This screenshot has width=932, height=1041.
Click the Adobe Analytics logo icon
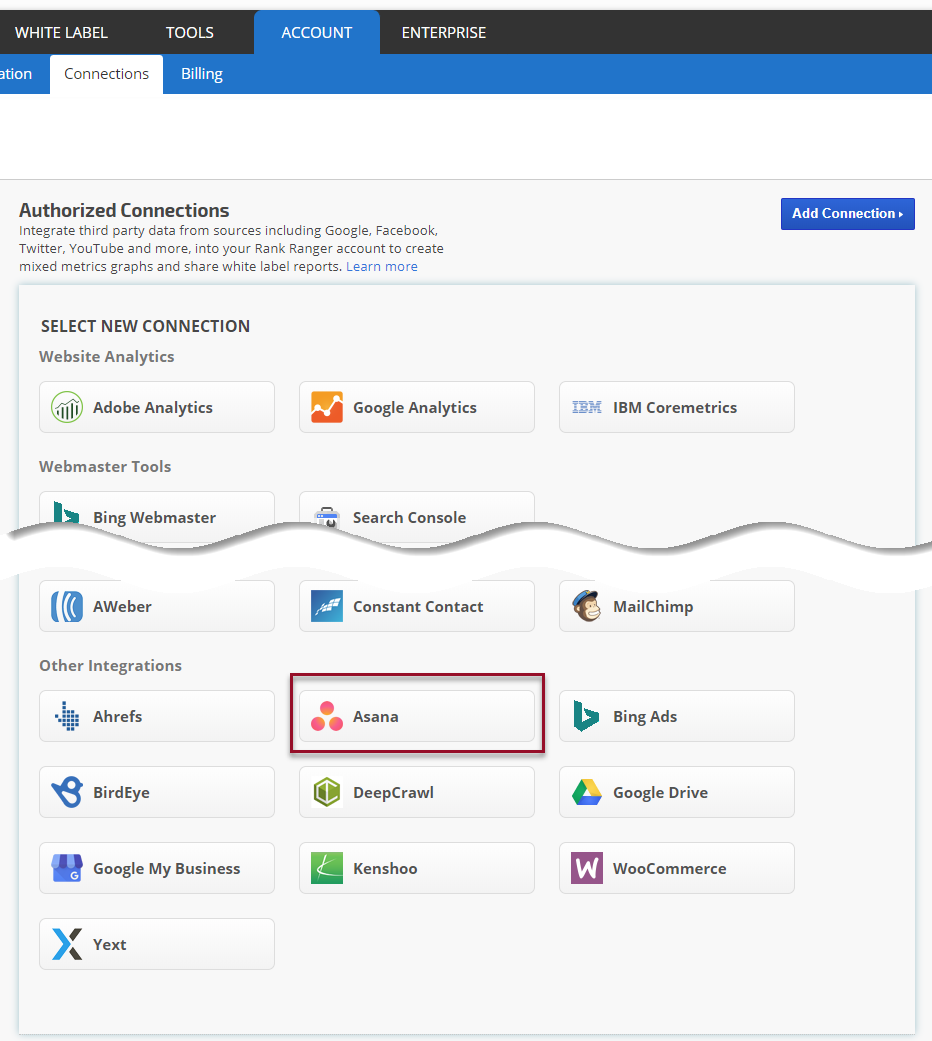[x=67, y=407]
